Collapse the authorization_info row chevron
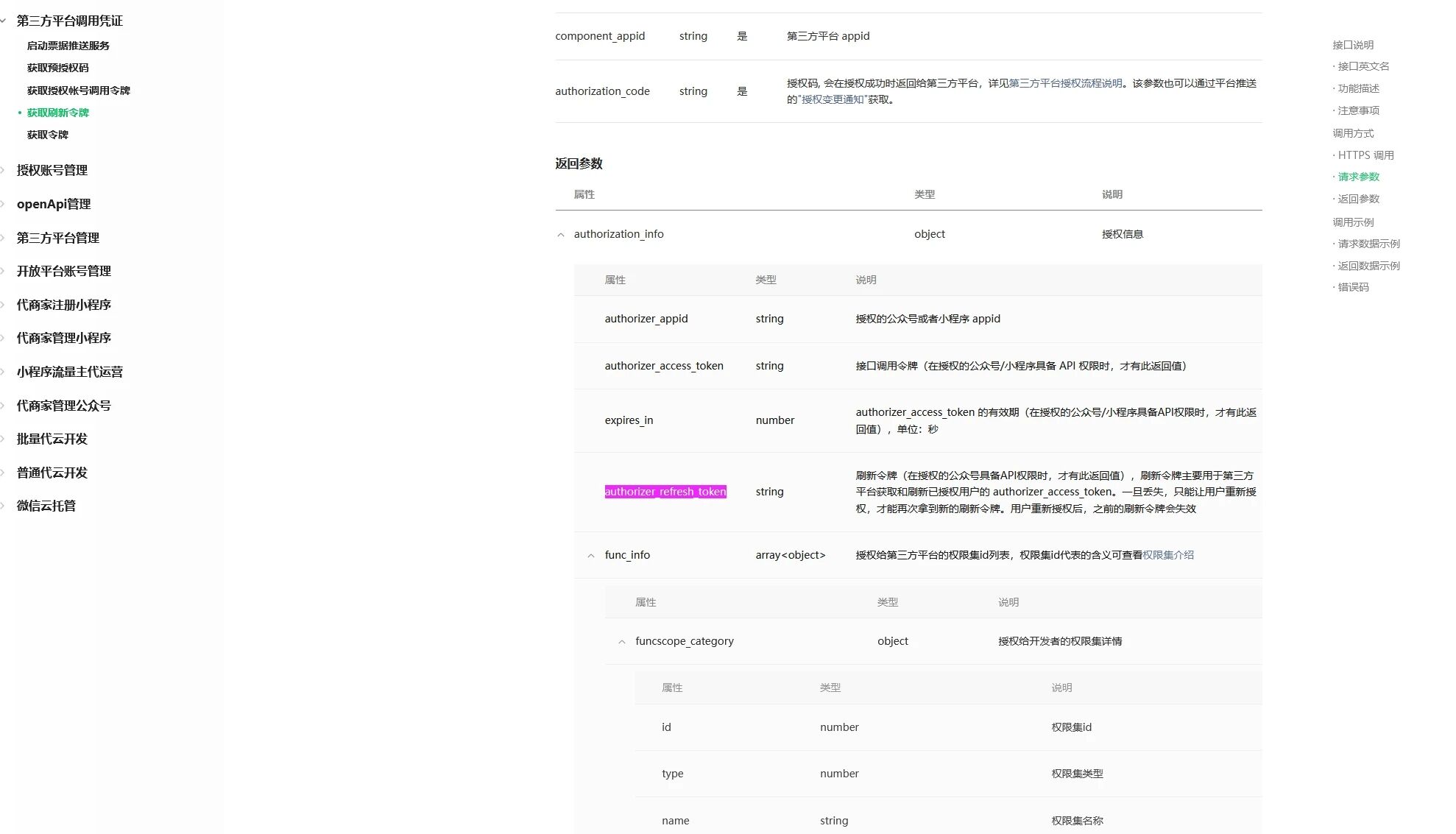Image resolution: width=1456 pixels, height=834 pixels. tap(561, 235)
